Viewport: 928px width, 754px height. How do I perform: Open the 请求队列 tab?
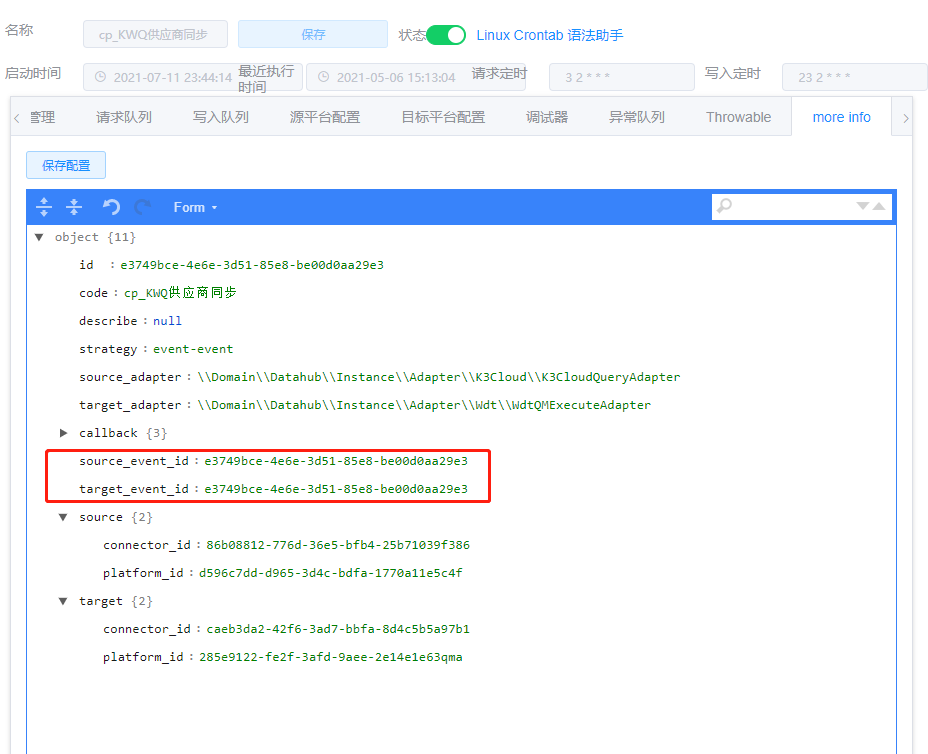124,117
